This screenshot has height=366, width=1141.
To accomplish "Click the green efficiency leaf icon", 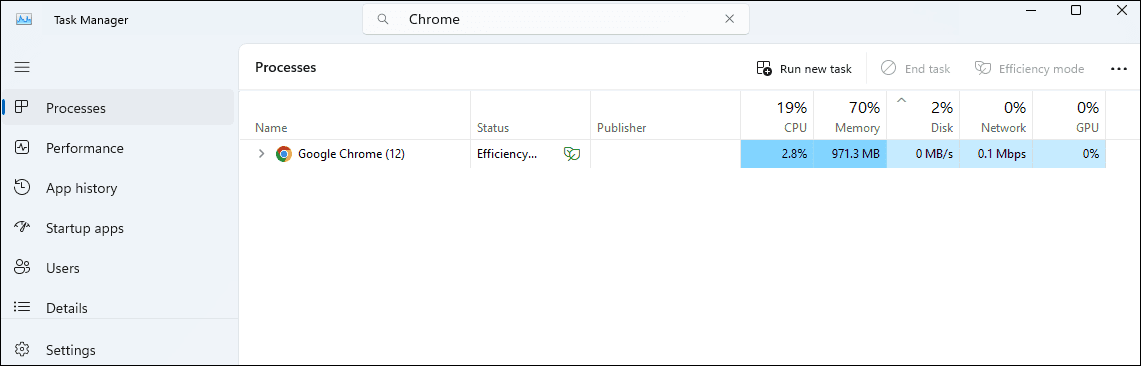I will (572, 154).
